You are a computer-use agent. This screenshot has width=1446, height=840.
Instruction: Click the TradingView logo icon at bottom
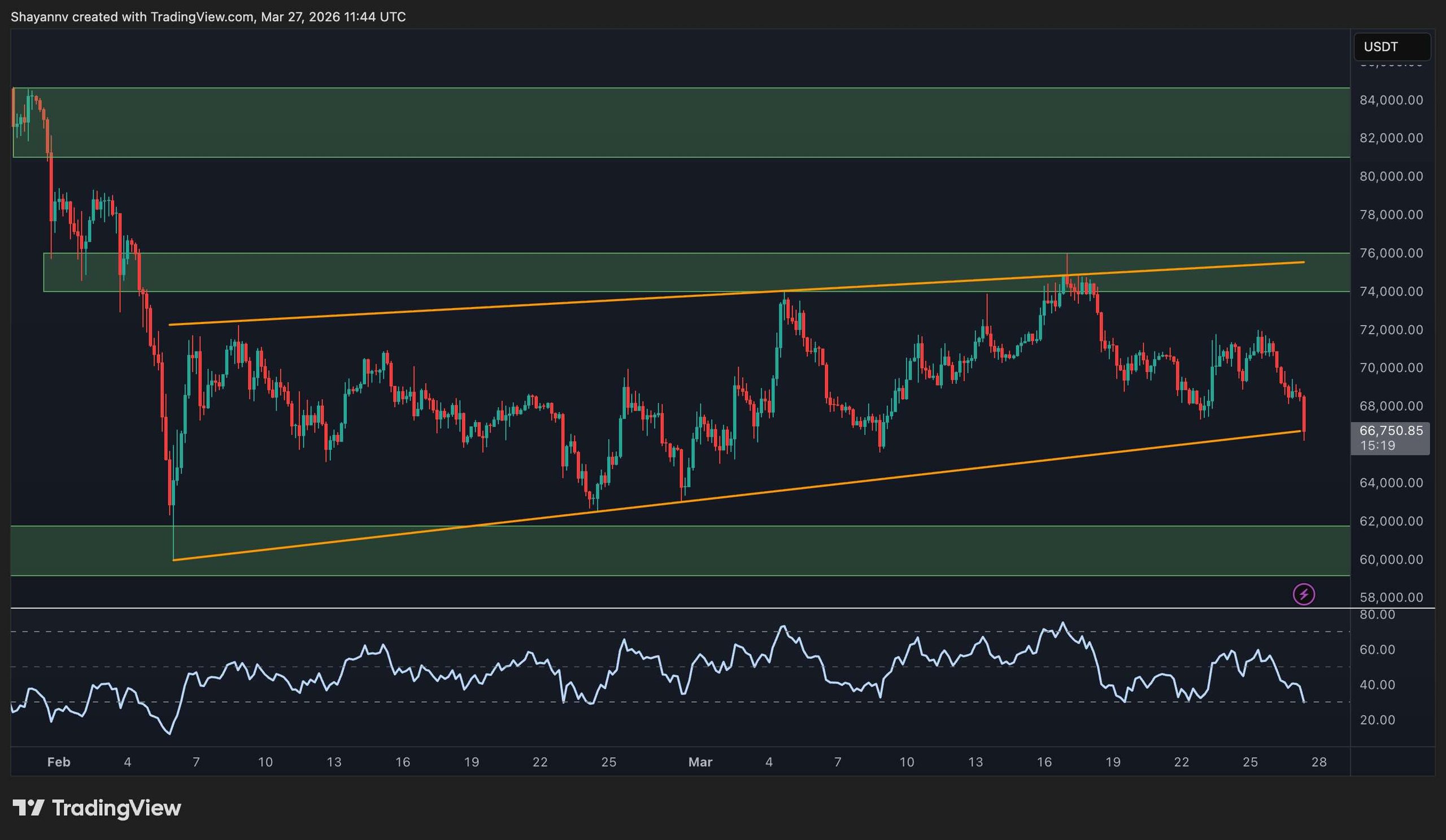tap(28, 808)
